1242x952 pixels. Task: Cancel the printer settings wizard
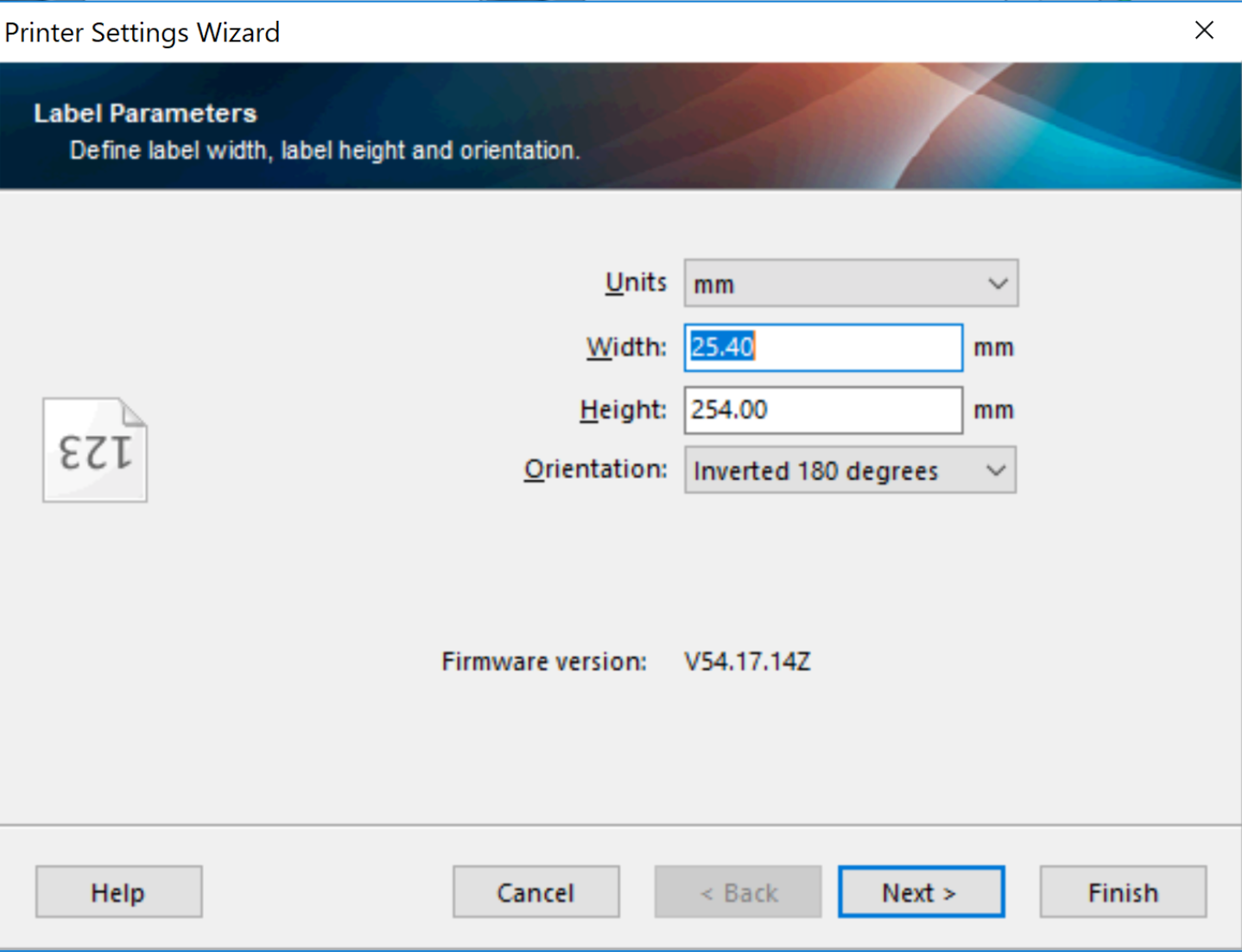(x=535, y=892)
